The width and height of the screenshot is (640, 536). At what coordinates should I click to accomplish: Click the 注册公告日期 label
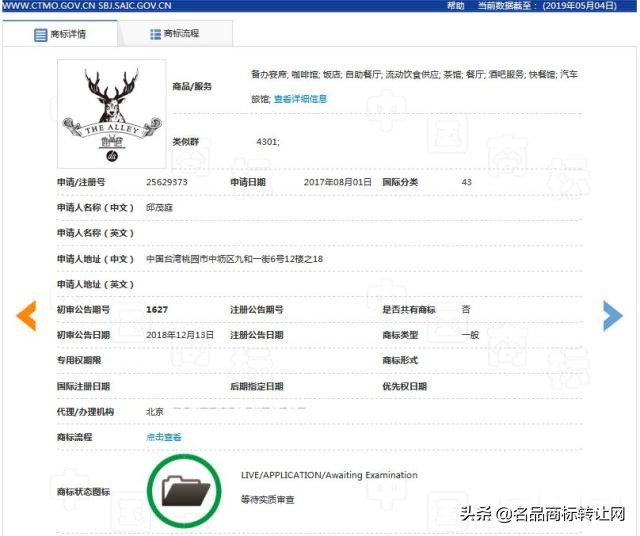pos(256,335)
